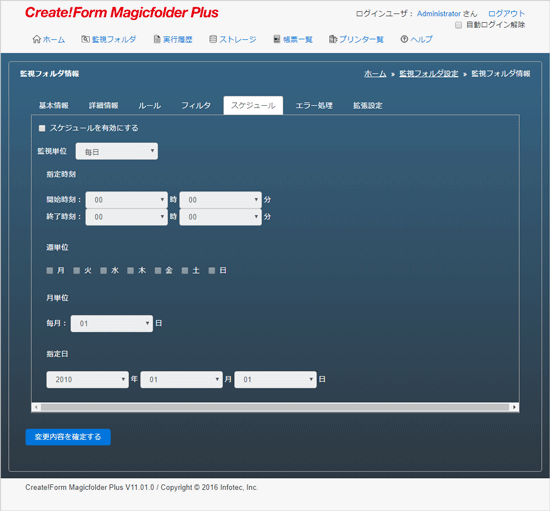This screenshot has width=550, height=511.
Task: Open the 開始時刻 hour dropdown
Action: pyautogui.click(x=127, y=200)
